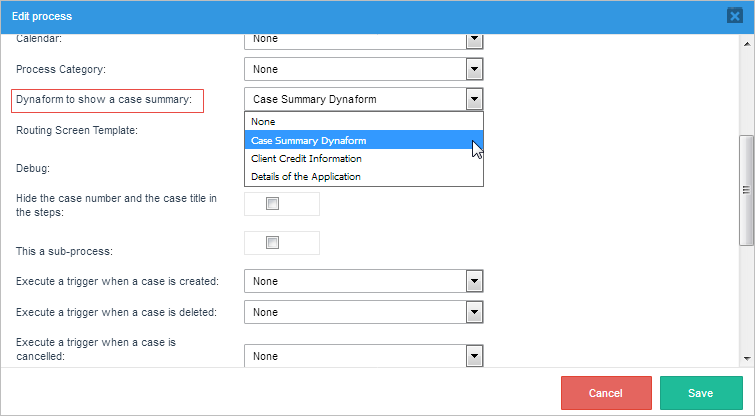The height and width of the screenshot is (416, 755).
Task: Click the vertical scrollbar thumb
Action: click(x=745, y=190)
